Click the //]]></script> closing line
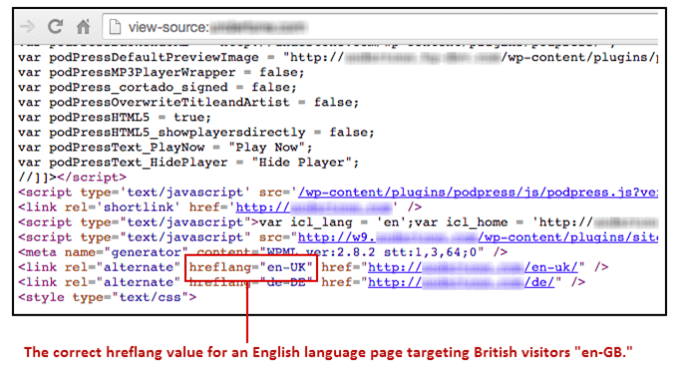The image size is (676, 365). (x=72, y=177)
